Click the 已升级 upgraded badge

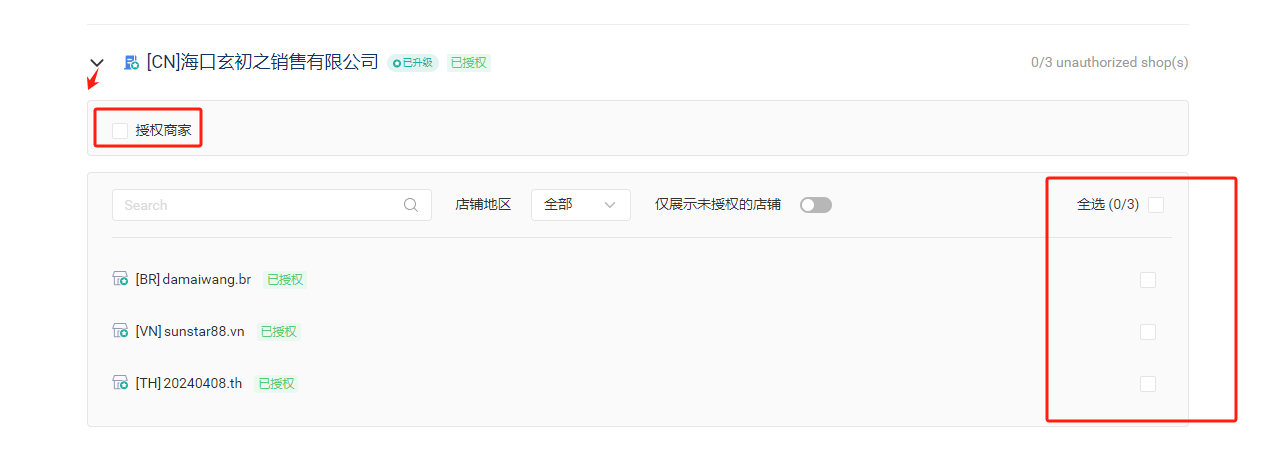[413, 63]
